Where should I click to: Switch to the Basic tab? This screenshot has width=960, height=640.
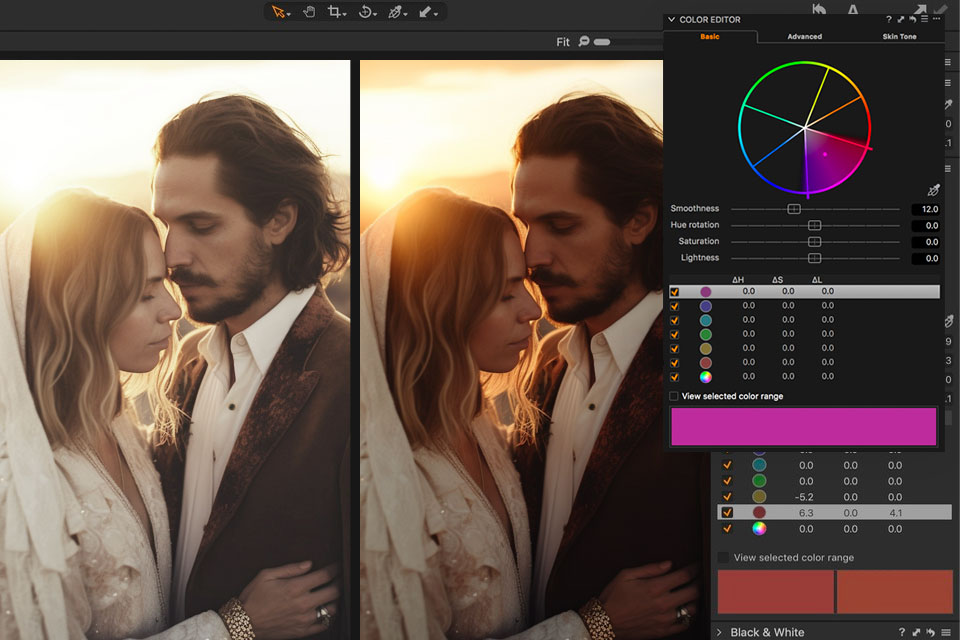click(710, 37)
